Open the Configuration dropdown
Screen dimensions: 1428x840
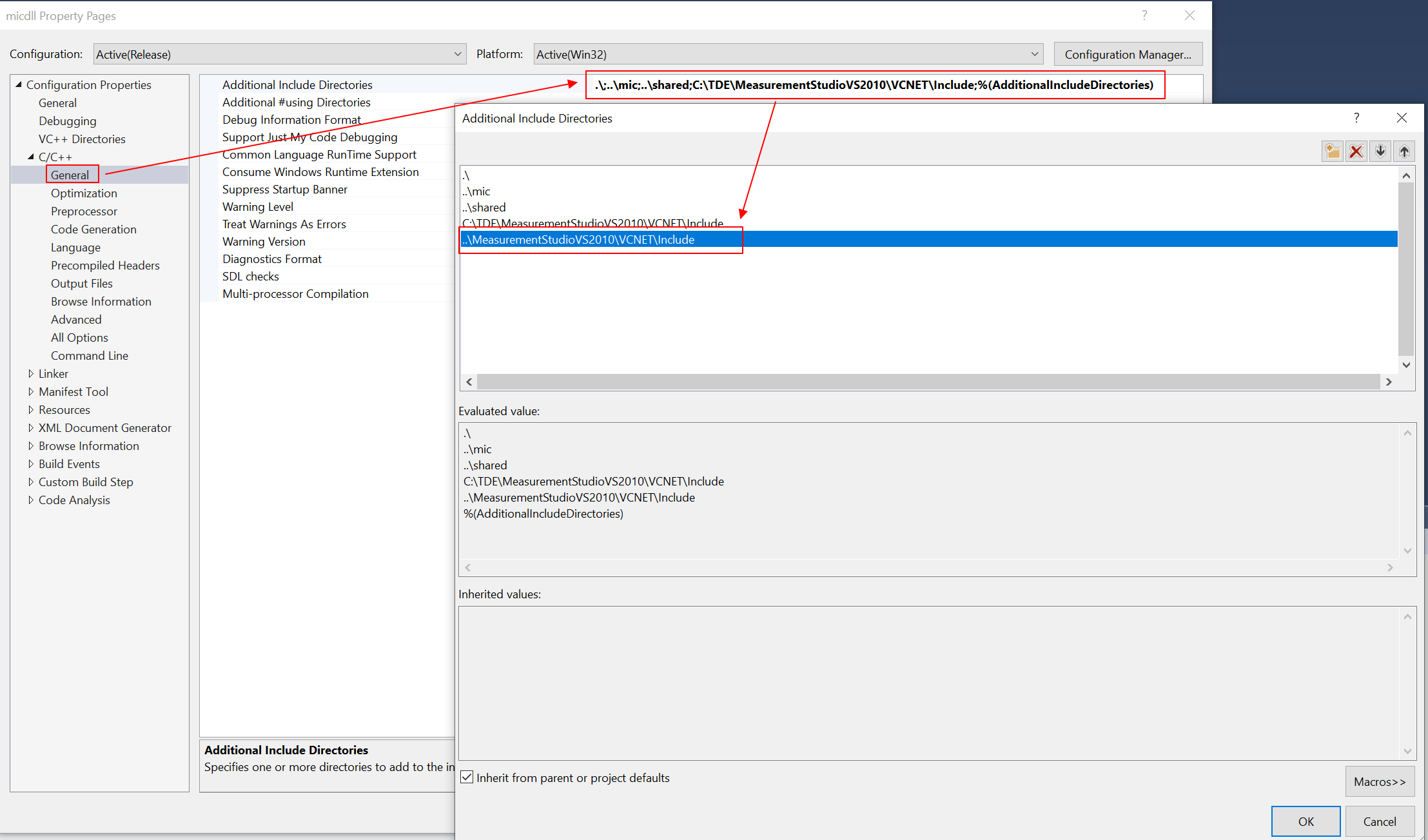279,54
